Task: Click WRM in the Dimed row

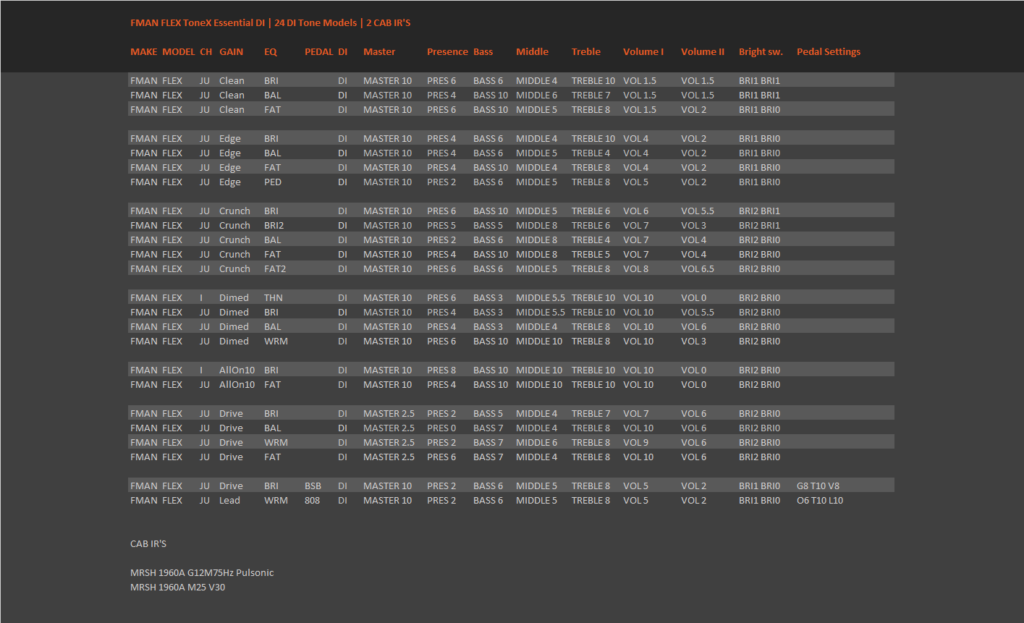Action: [x=276, y=342]
